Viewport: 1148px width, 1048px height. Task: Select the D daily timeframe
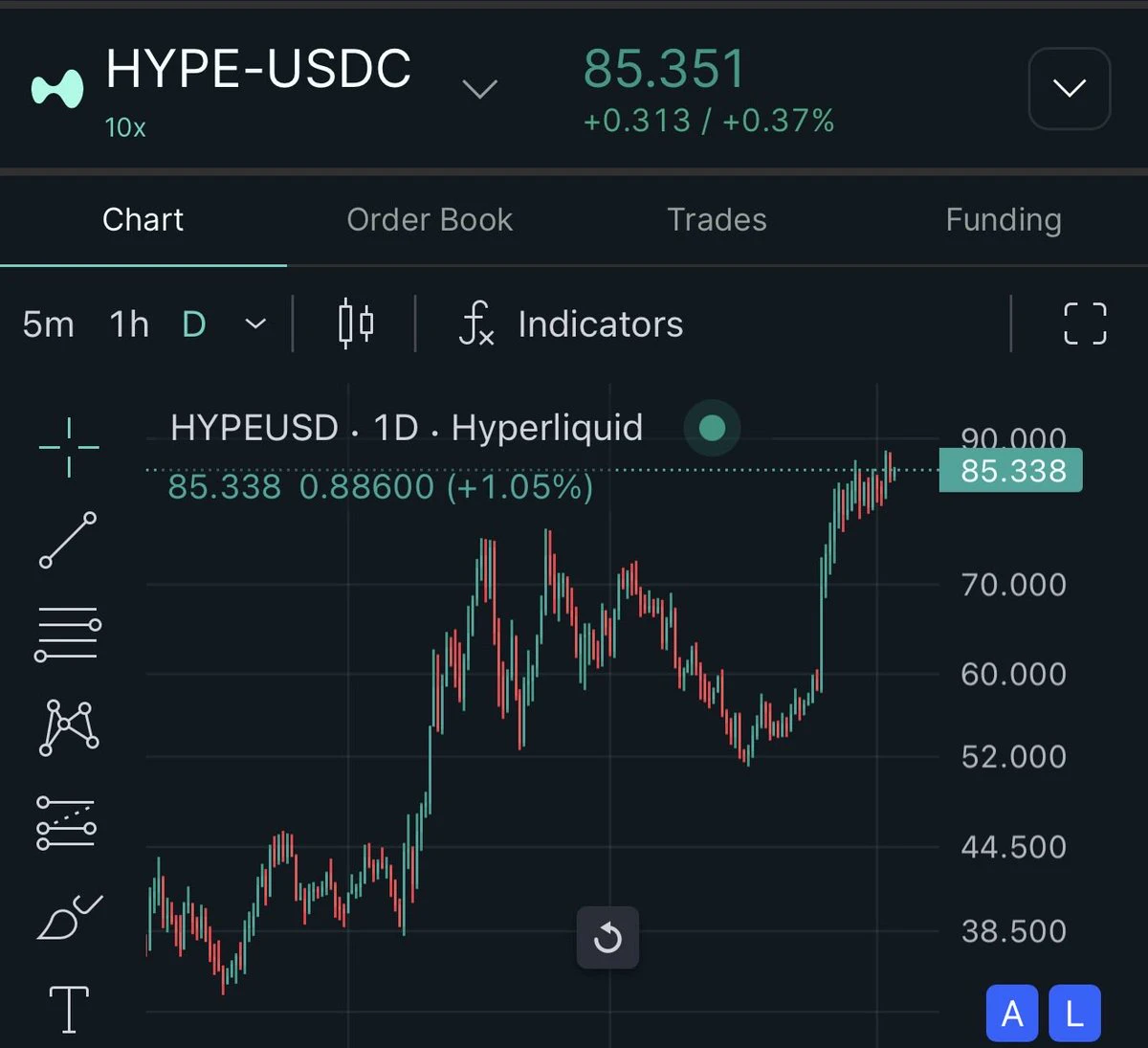tap(194, 324)
